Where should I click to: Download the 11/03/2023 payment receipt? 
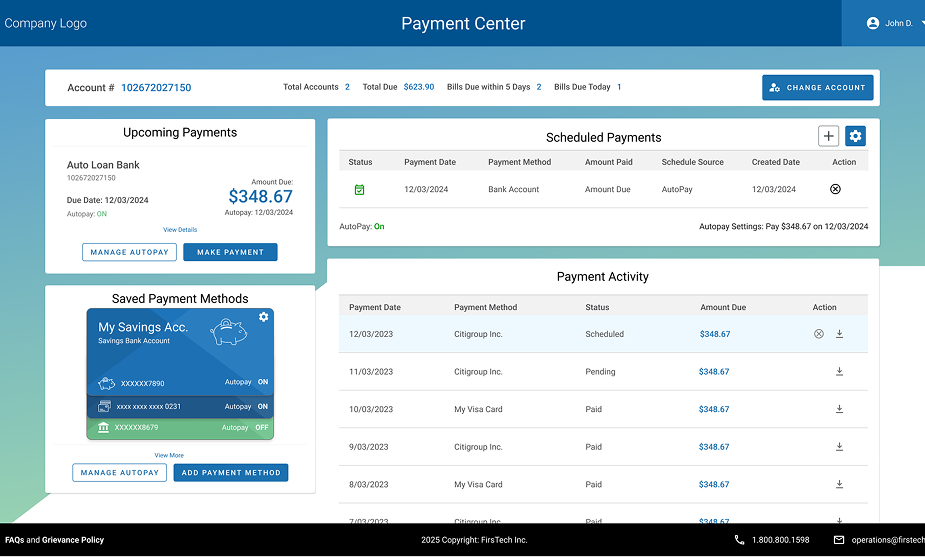[x=839, y=372]
